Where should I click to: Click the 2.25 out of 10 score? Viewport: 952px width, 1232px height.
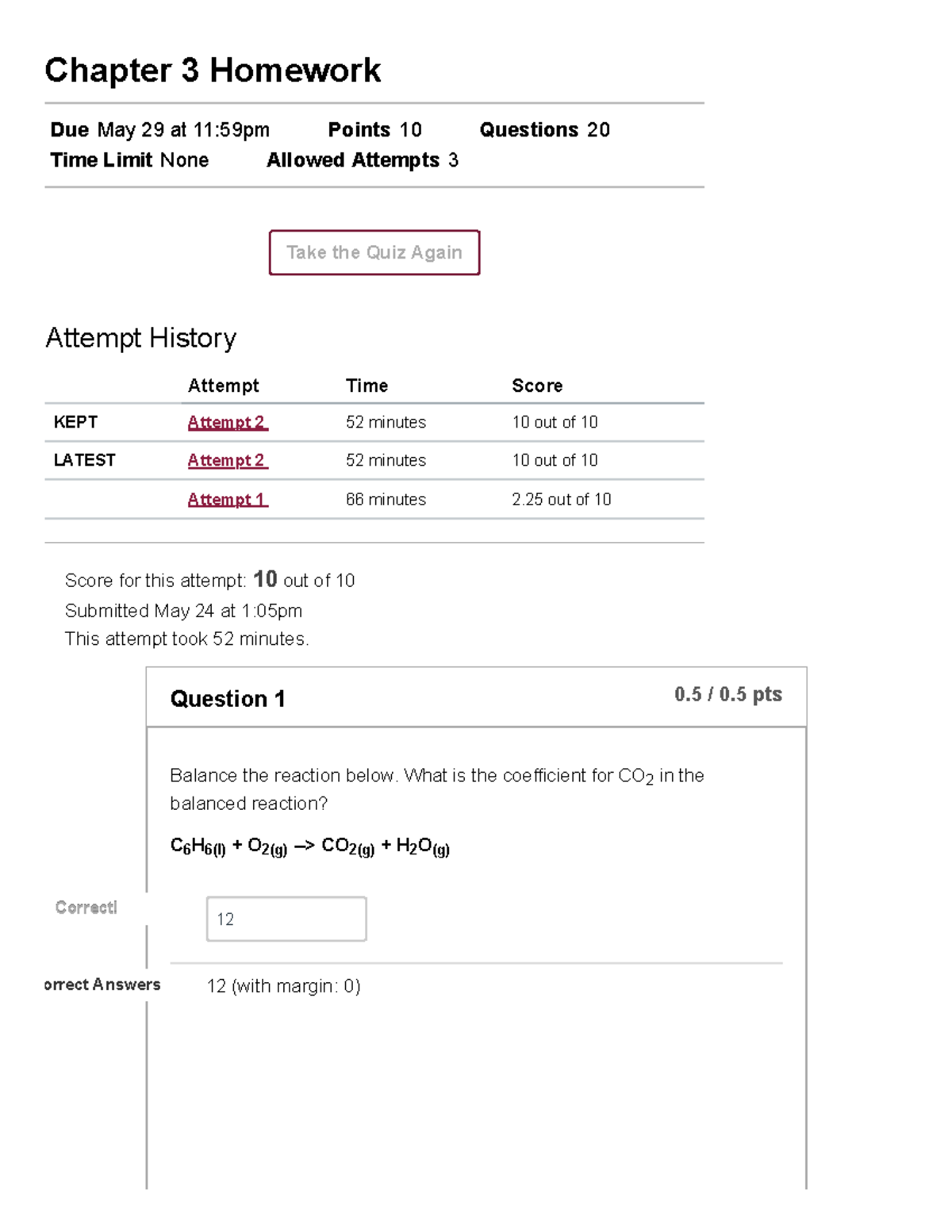tap(561, 499)
